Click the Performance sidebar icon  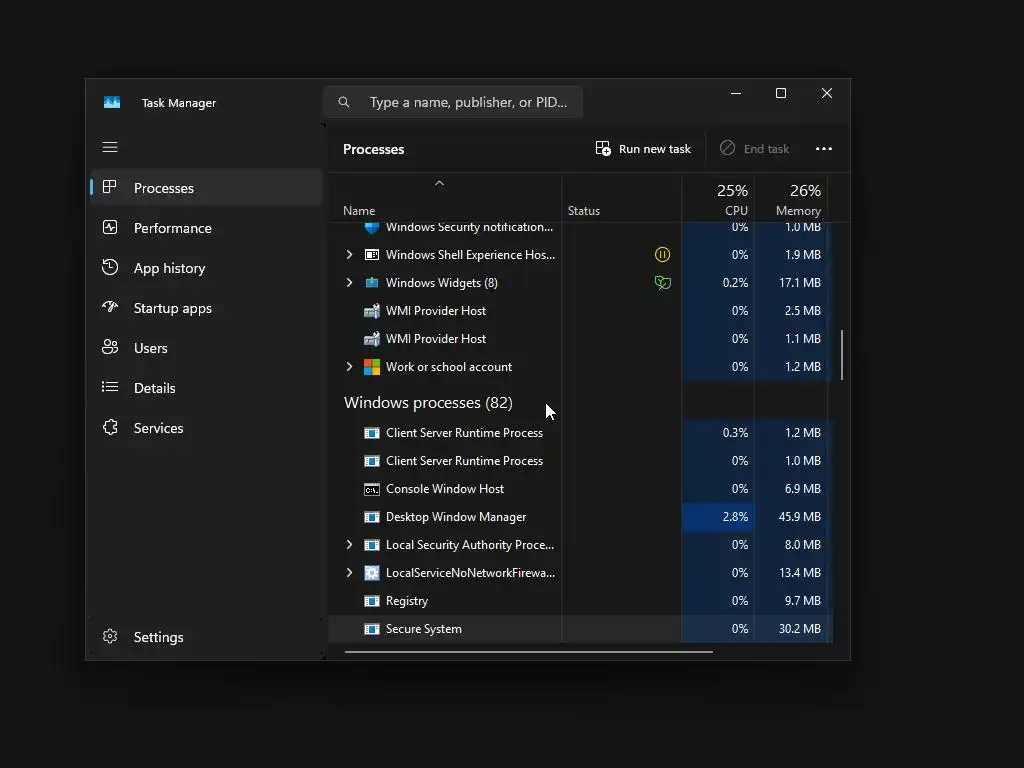click(110, 227)
